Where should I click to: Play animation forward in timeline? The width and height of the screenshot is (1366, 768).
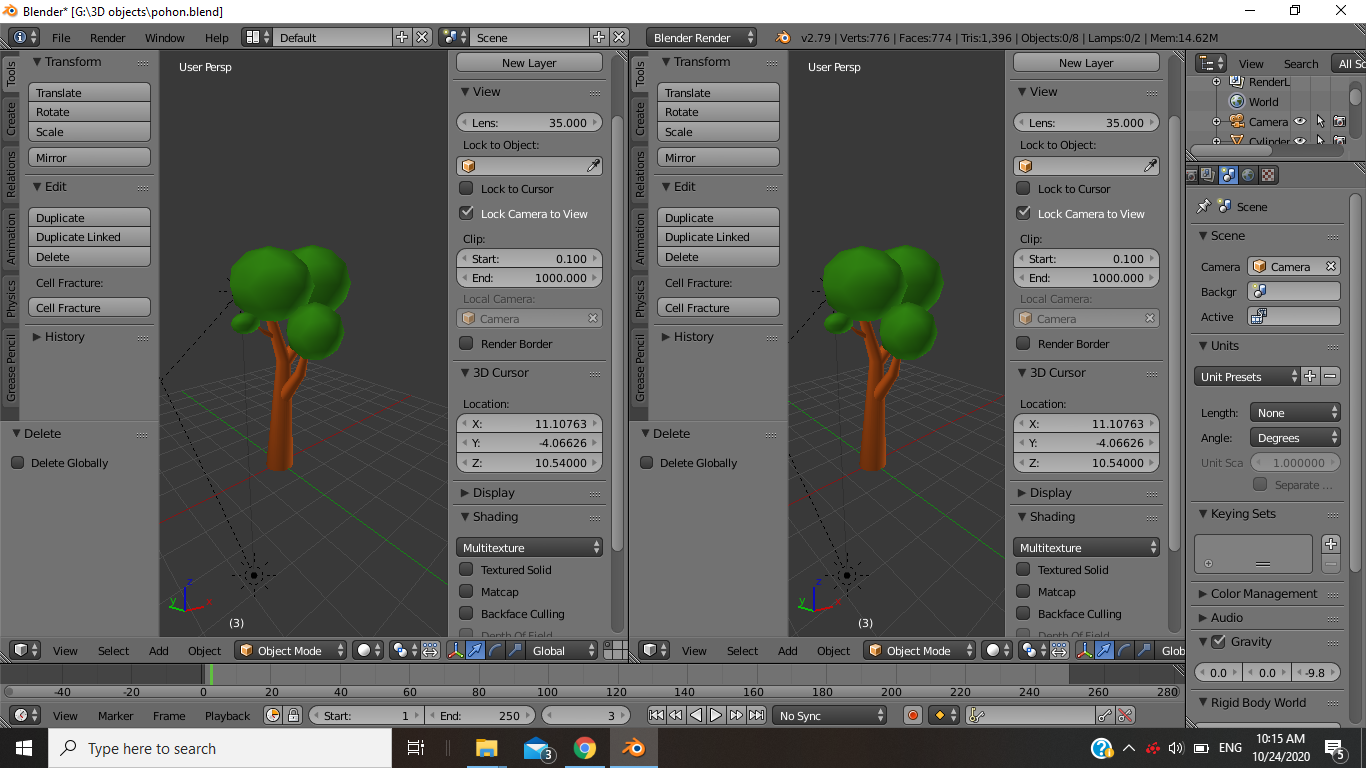tap(716, 715)
